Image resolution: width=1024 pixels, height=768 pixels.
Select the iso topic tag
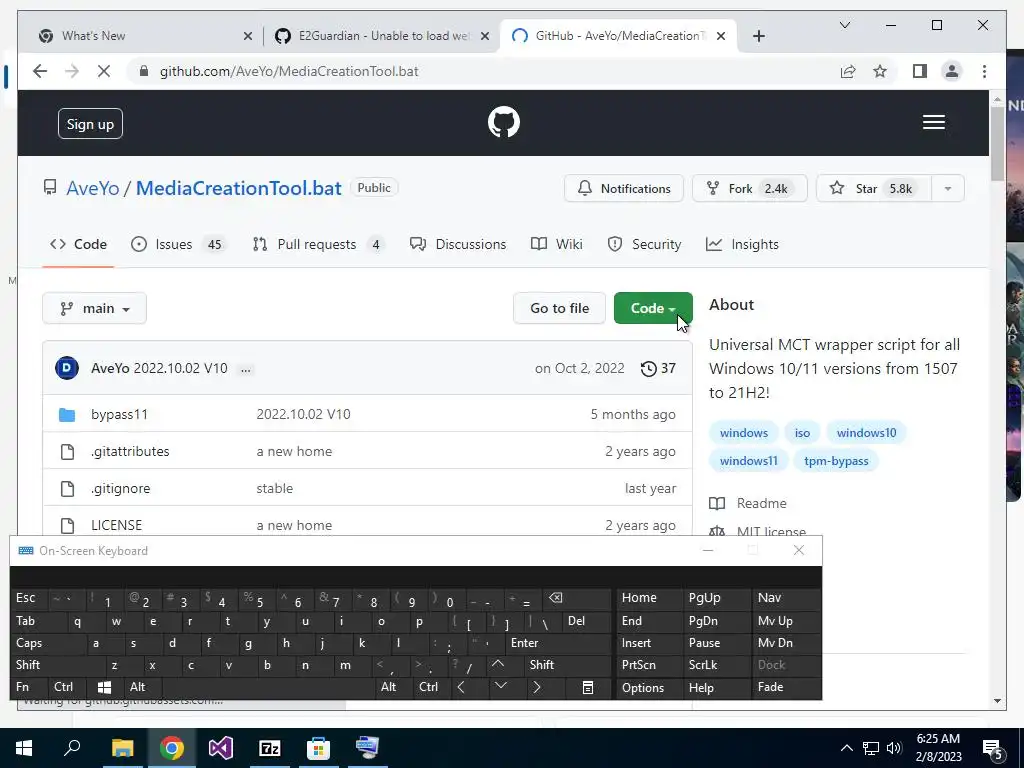tap(802, 433)
